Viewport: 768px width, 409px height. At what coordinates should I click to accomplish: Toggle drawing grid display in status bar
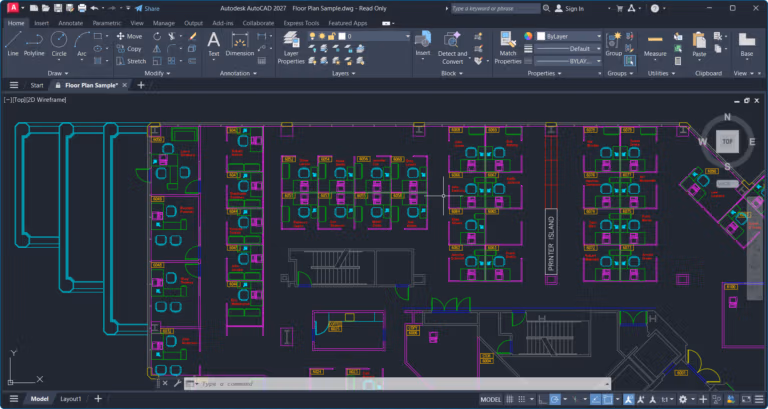(x=510, y=399)
